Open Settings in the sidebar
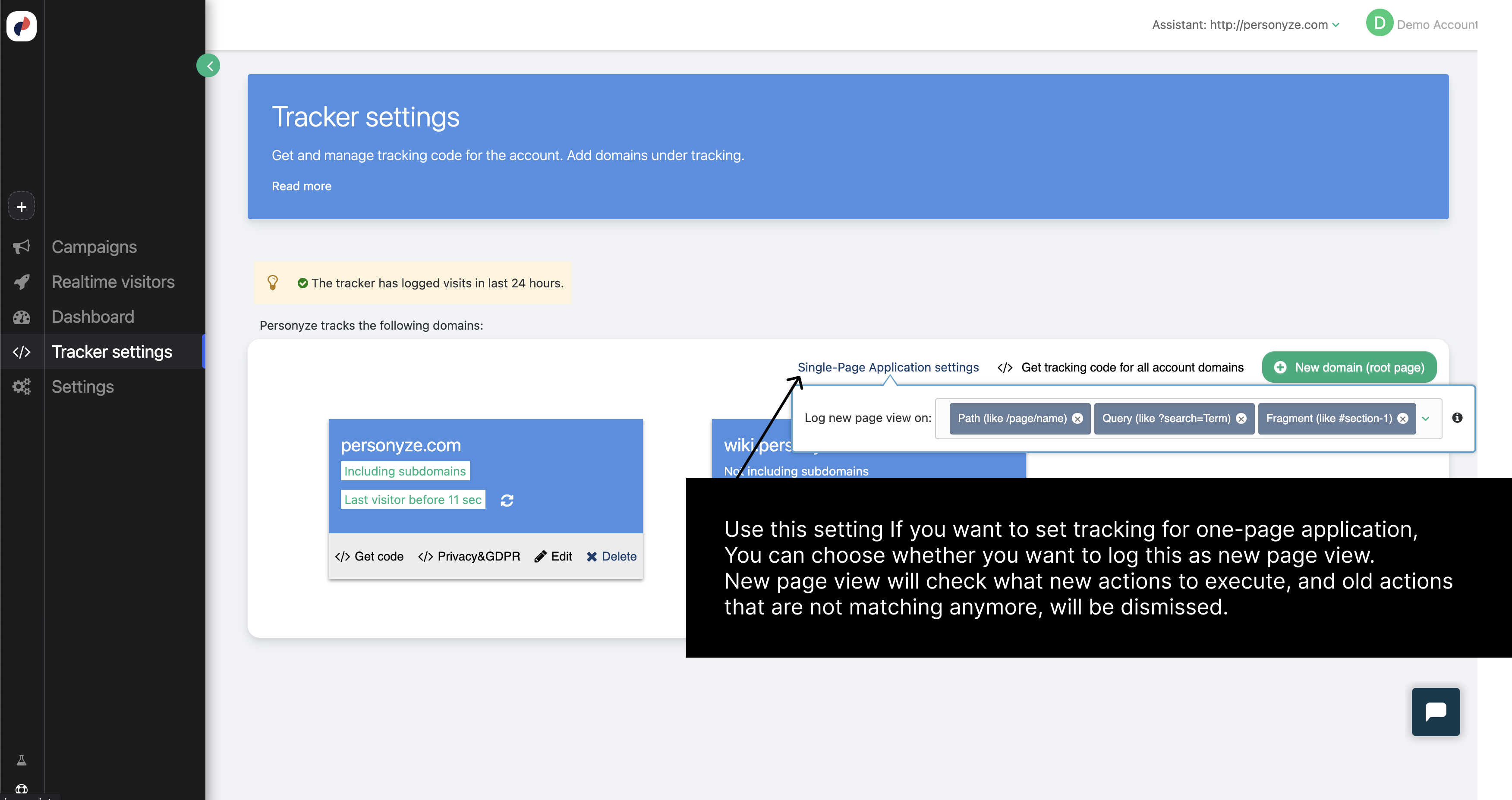Viewport: 1512px width, 800px height. tap(83, 387)
